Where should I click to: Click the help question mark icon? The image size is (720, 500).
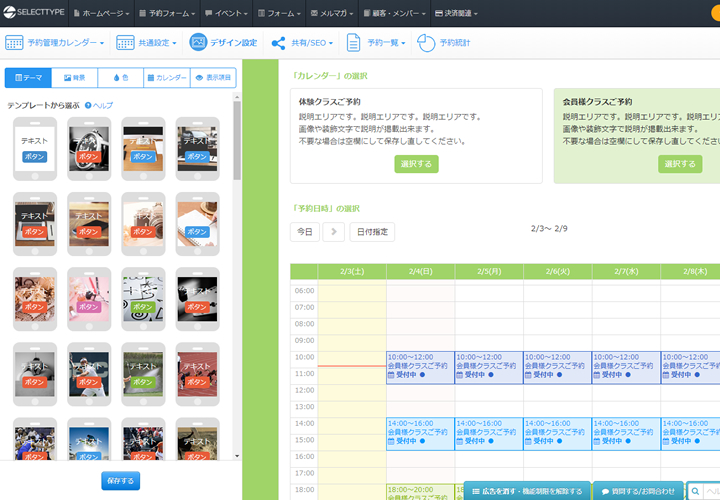(x=88, y=105)
